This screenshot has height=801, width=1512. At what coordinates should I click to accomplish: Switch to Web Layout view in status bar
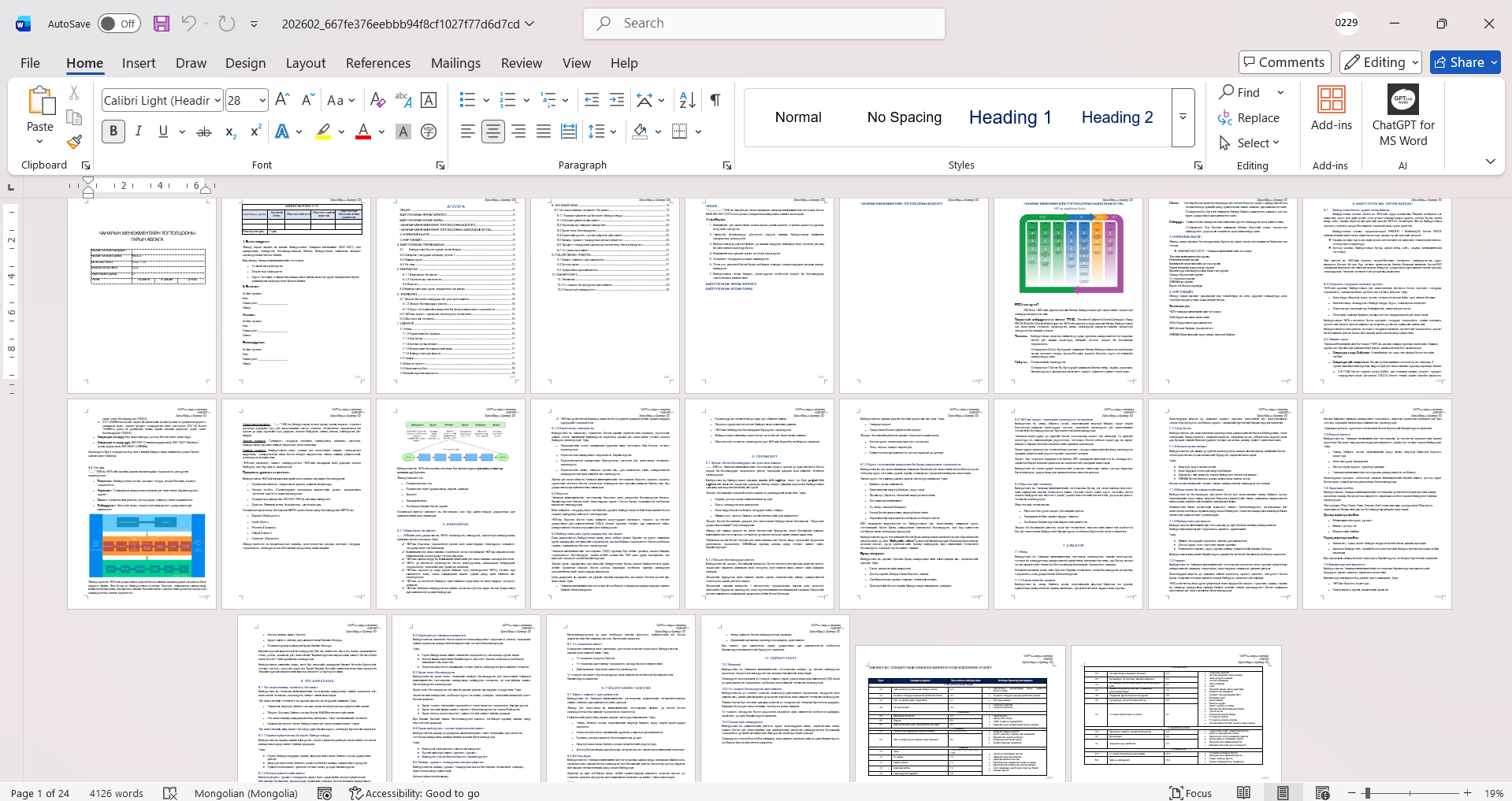1322,793
